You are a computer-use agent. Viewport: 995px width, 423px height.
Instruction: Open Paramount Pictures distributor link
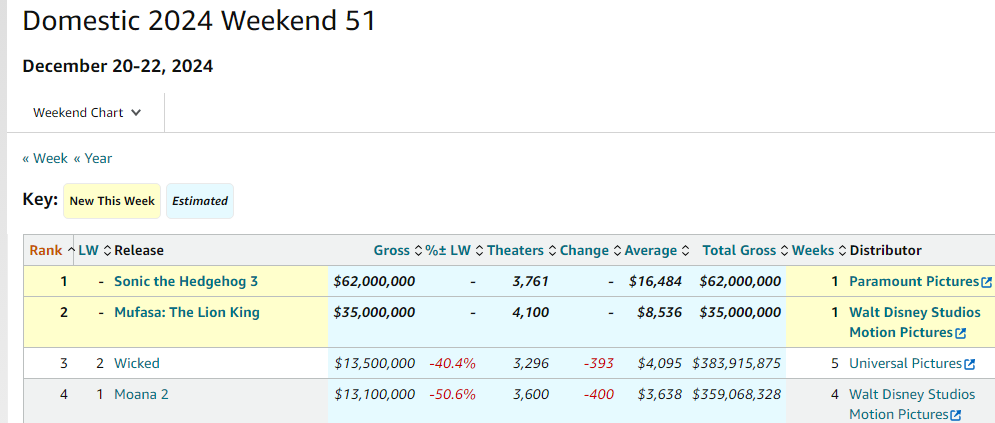tap(914, 282)
